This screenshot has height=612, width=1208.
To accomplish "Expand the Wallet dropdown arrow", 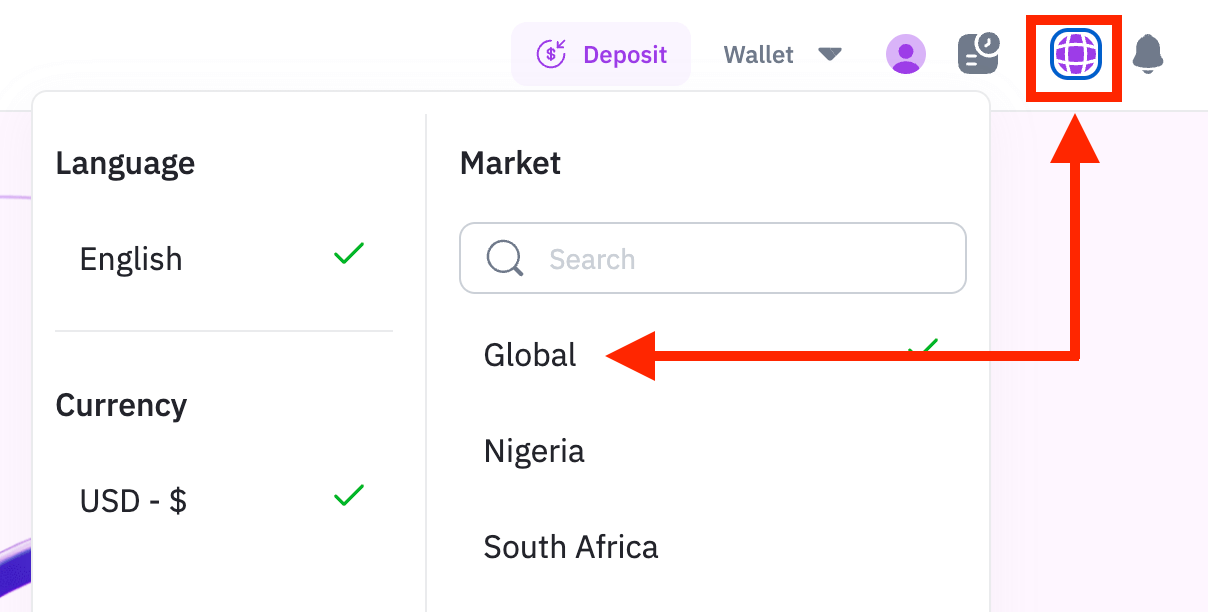I will (830, 54).
